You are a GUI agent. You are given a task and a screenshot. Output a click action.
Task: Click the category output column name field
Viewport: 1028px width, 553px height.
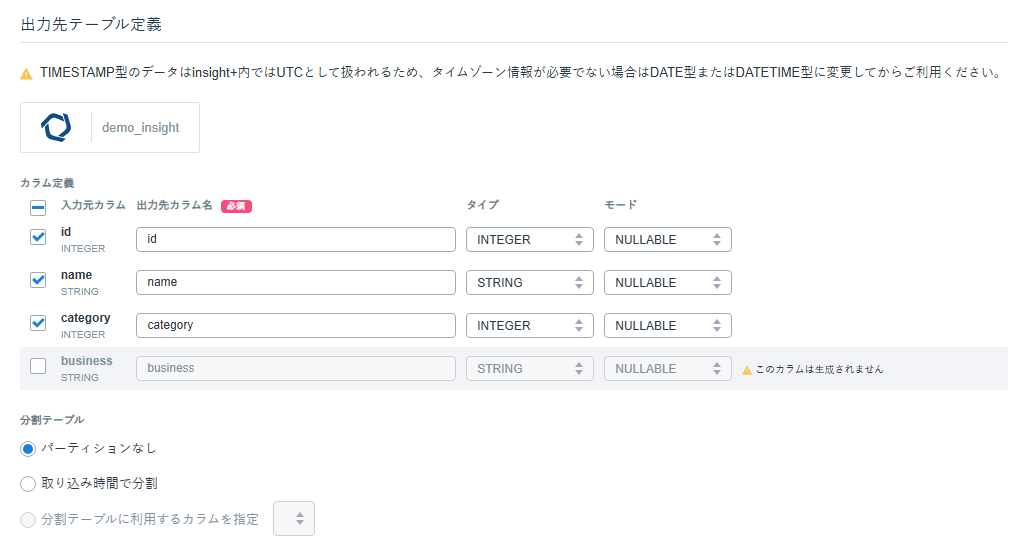tap(296, 325)
